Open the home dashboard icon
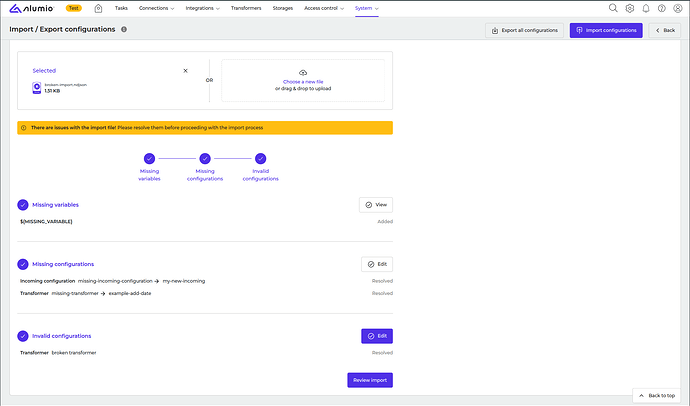The height and width of the screenshot is (406, 690). (x=98, y=8)
